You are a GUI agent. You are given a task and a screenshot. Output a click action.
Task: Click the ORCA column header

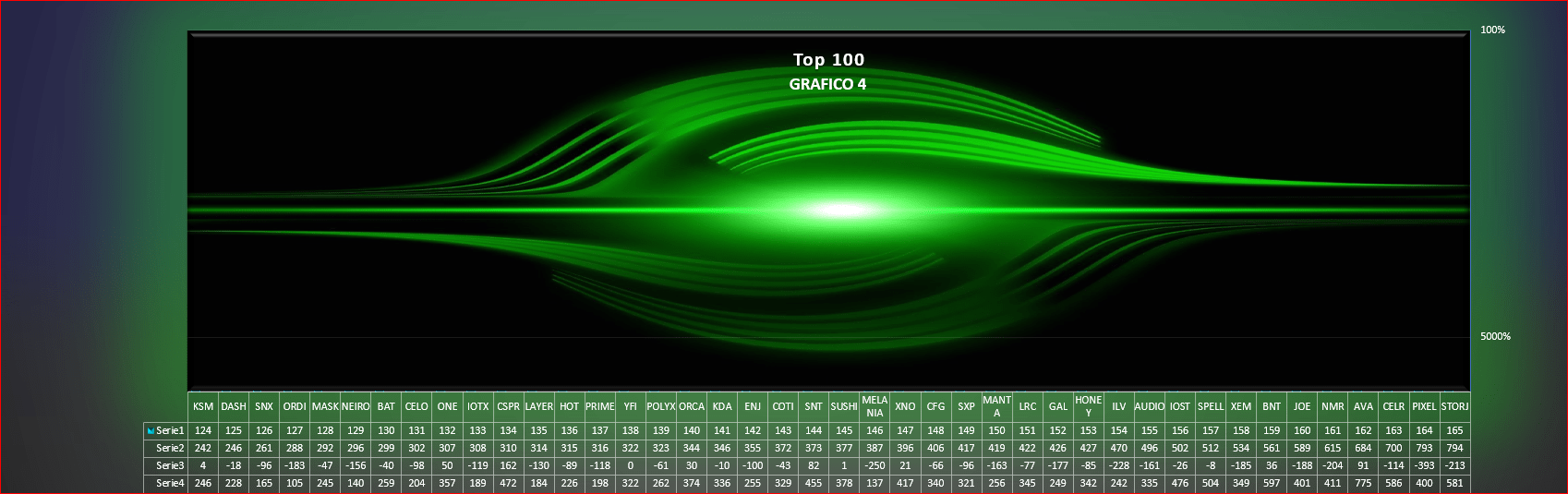(692, 406)
